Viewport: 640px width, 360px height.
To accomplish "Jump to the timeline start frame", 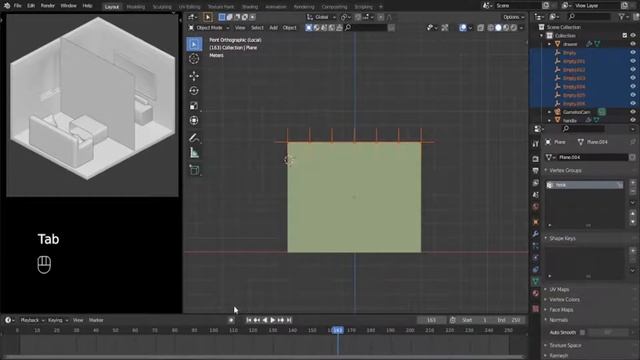I will [249, 320].
